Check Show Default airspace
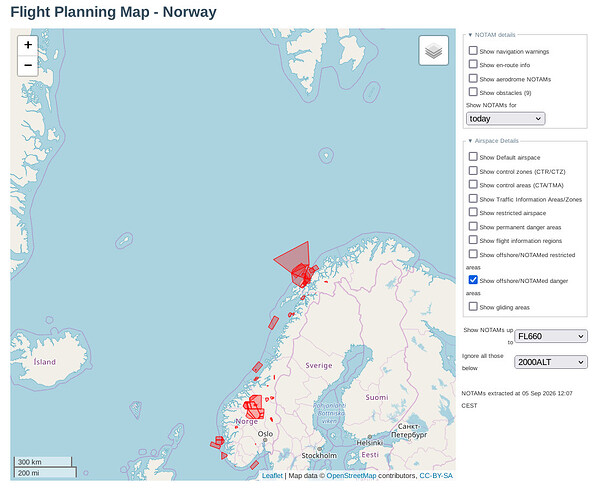 473,157
